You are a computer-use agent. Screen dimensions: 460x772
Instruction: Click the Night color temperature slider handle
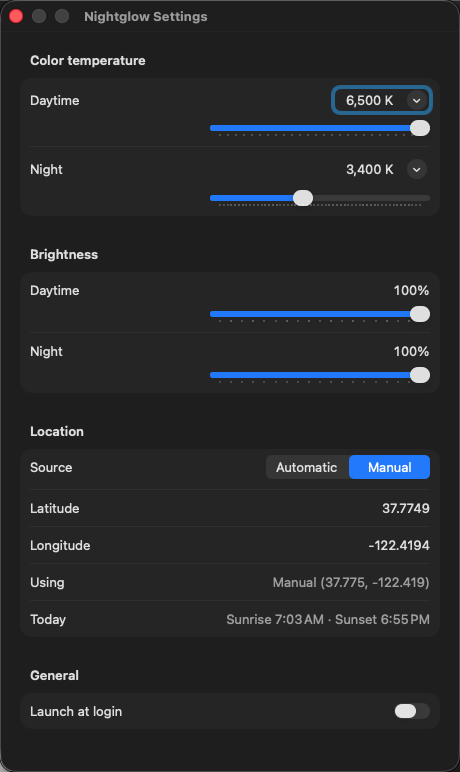pyautogui.click(x=303, y=198)
